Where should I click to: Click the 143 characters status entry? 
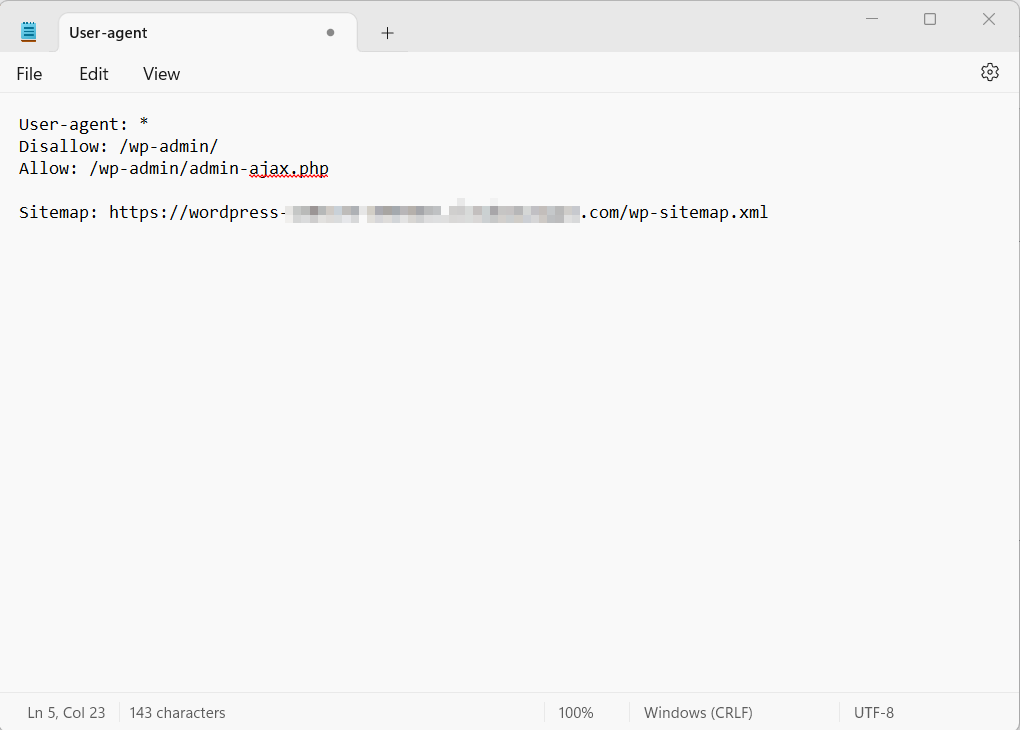pos(178,713)
